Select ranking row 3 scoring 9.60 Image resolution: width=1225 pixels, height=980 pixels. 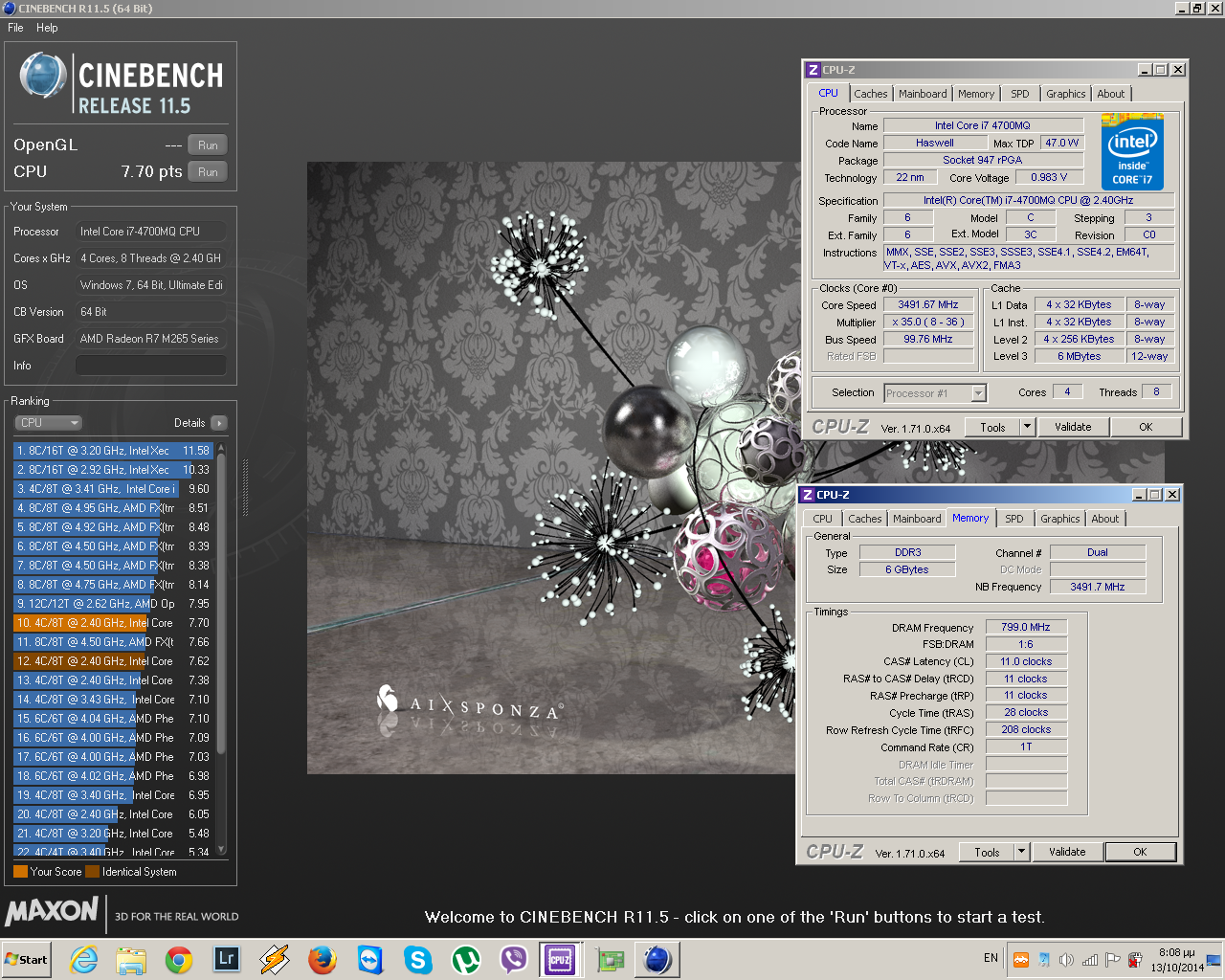[x=113, y=489]
